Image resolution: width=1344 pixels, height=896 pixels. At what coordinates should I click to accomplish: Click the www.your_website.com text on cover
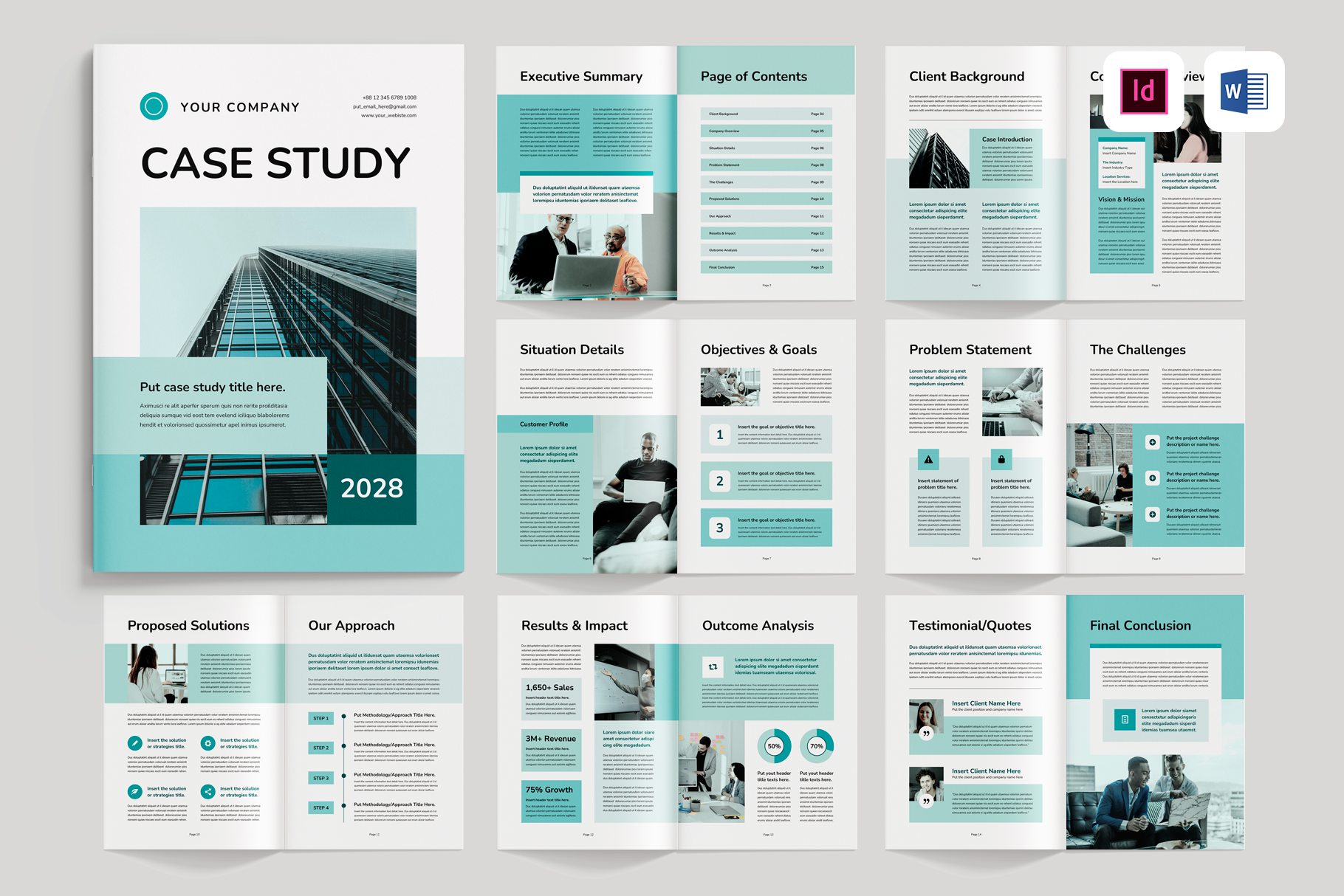pyautogui.click(x=388, y=116)
